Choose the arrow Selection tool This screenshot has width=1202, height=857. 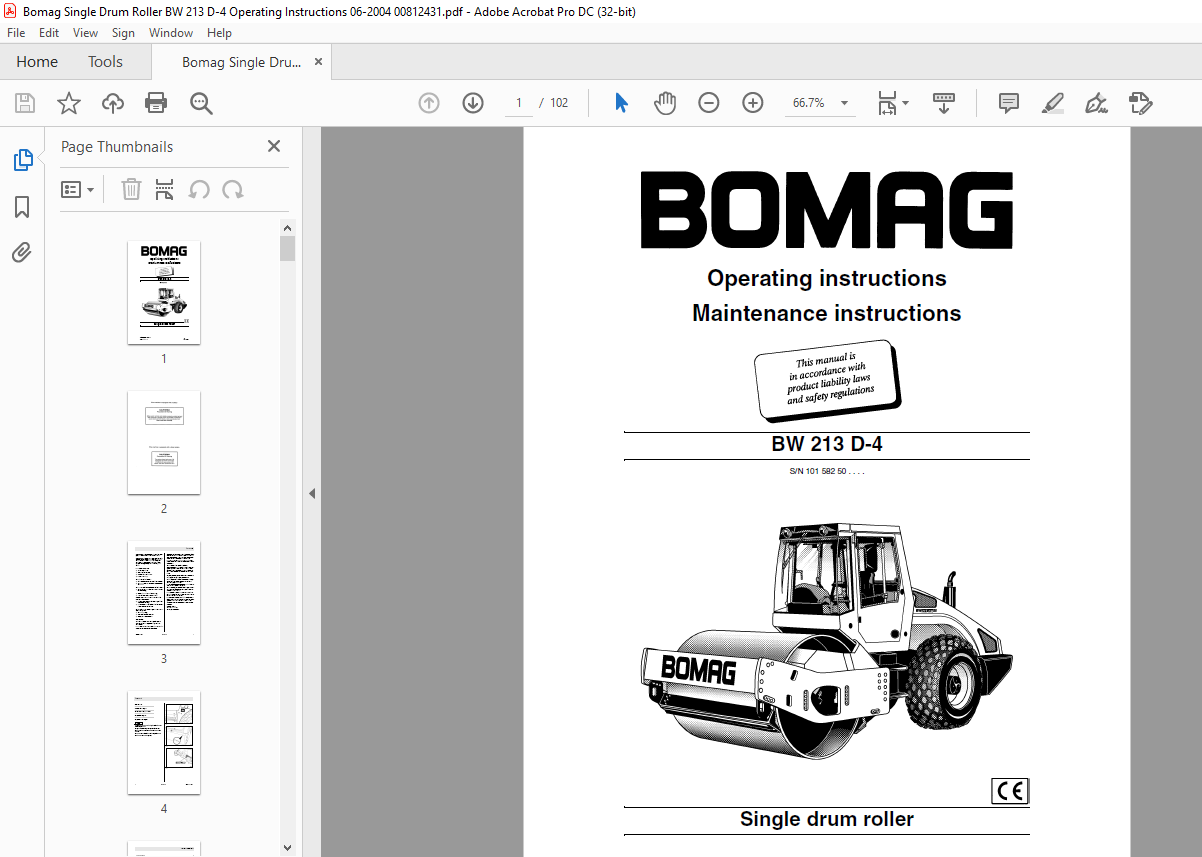[621, 103]
